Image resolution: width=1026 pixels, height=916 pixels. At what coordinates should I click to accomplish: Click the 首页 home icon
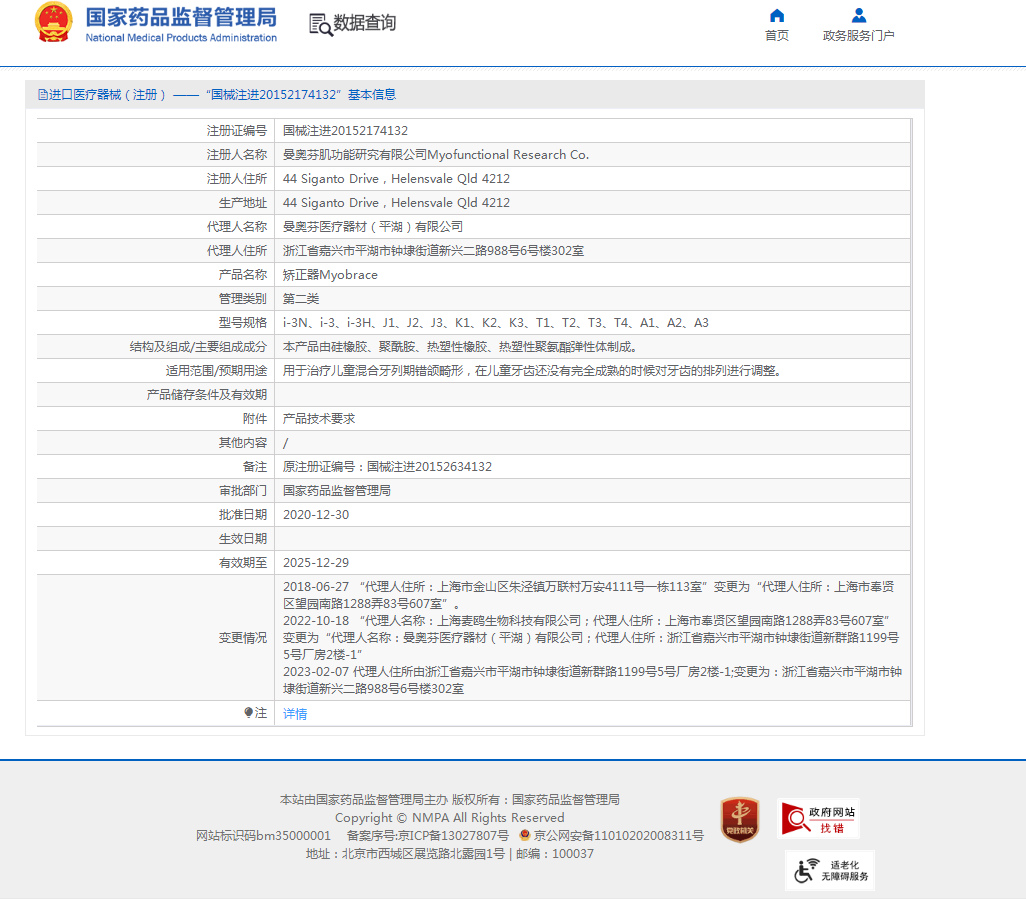click(x=777, y=16)
